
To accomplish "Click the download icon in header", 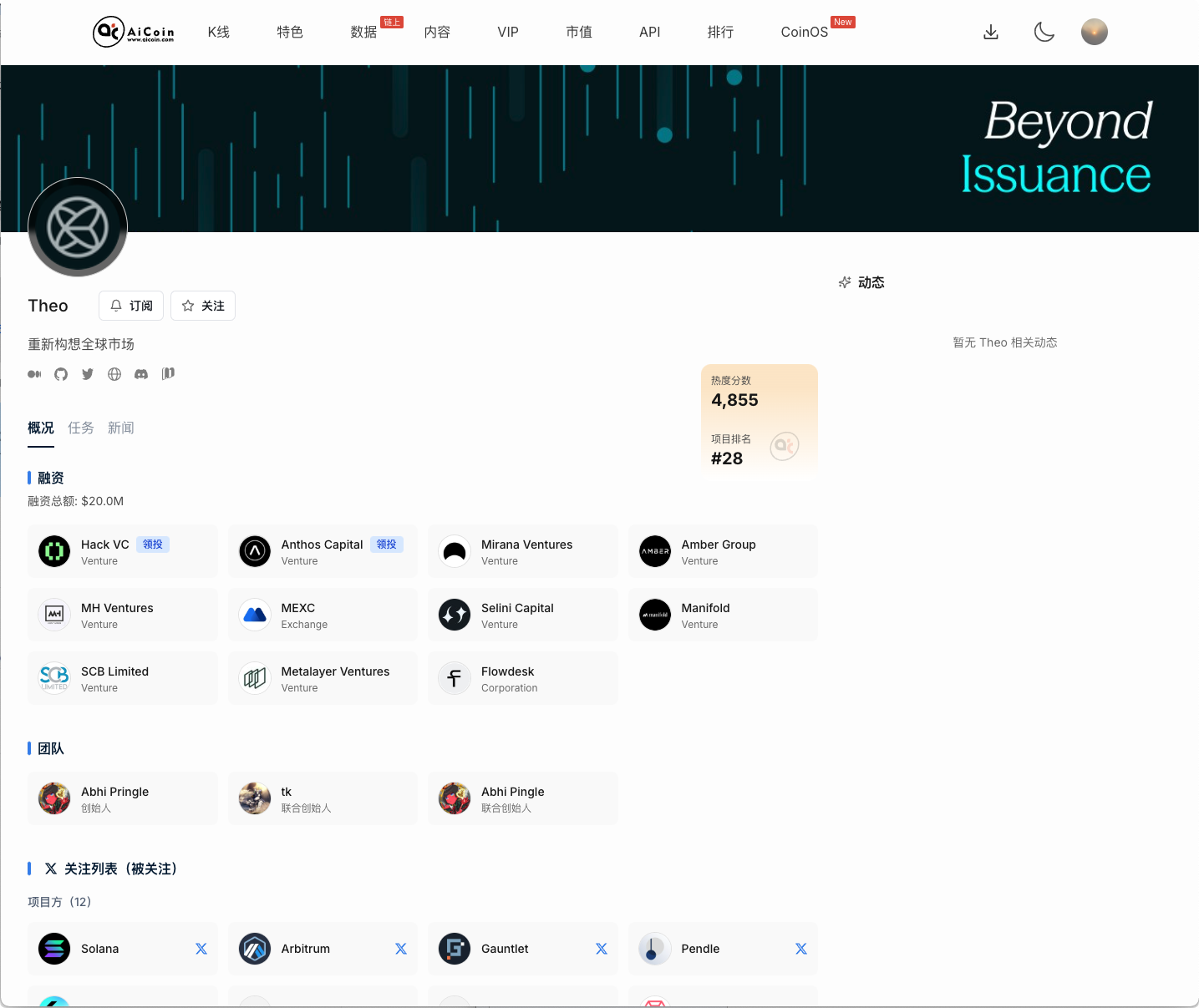I will (x=991, y=32).
